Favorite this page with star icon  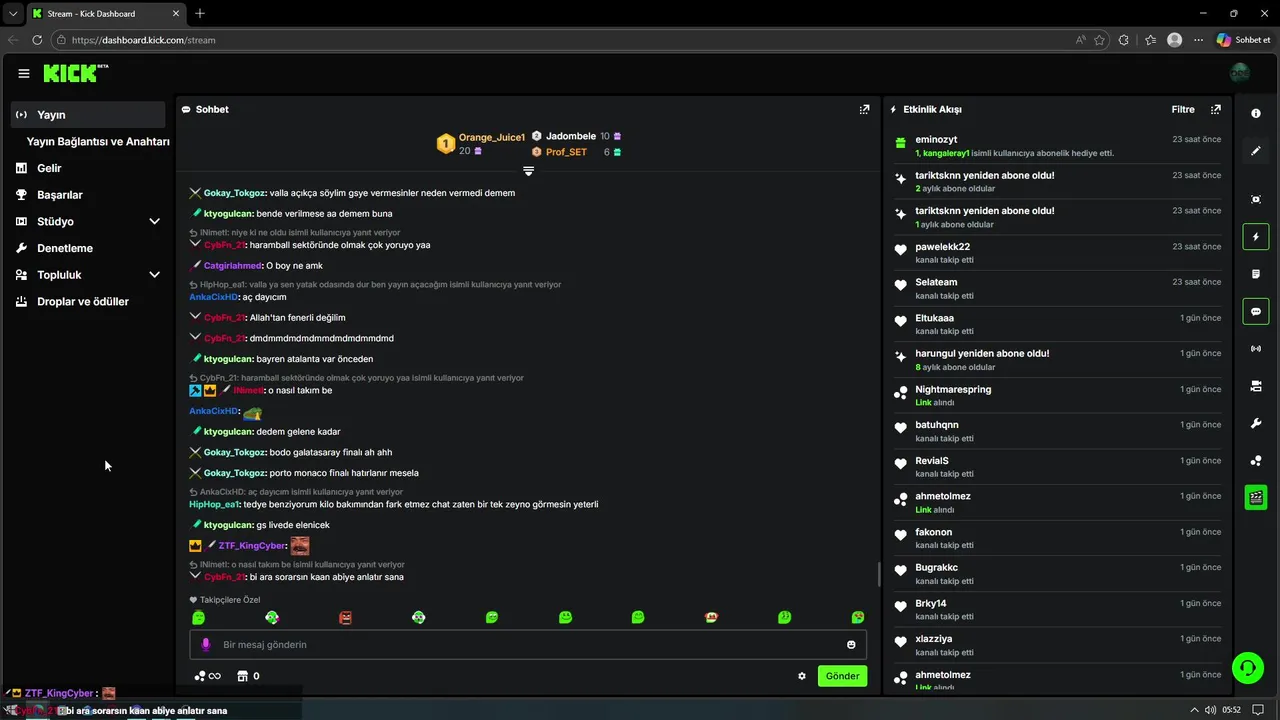click(1100, 40)
